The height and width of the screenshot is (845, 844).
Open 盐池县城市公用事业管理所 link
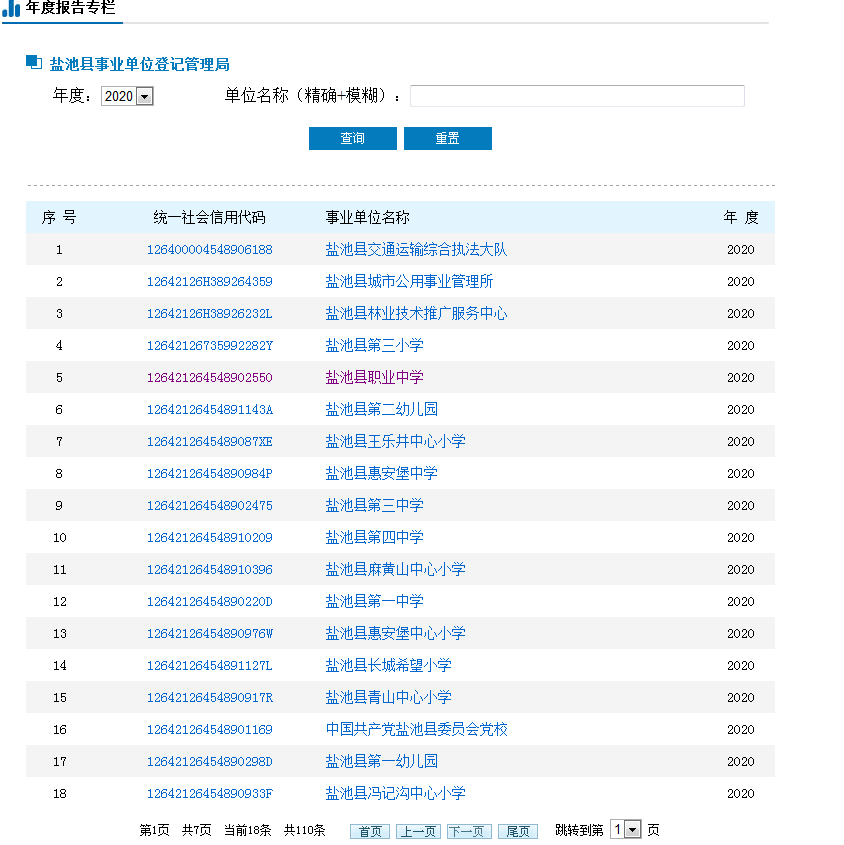[409, 281]
